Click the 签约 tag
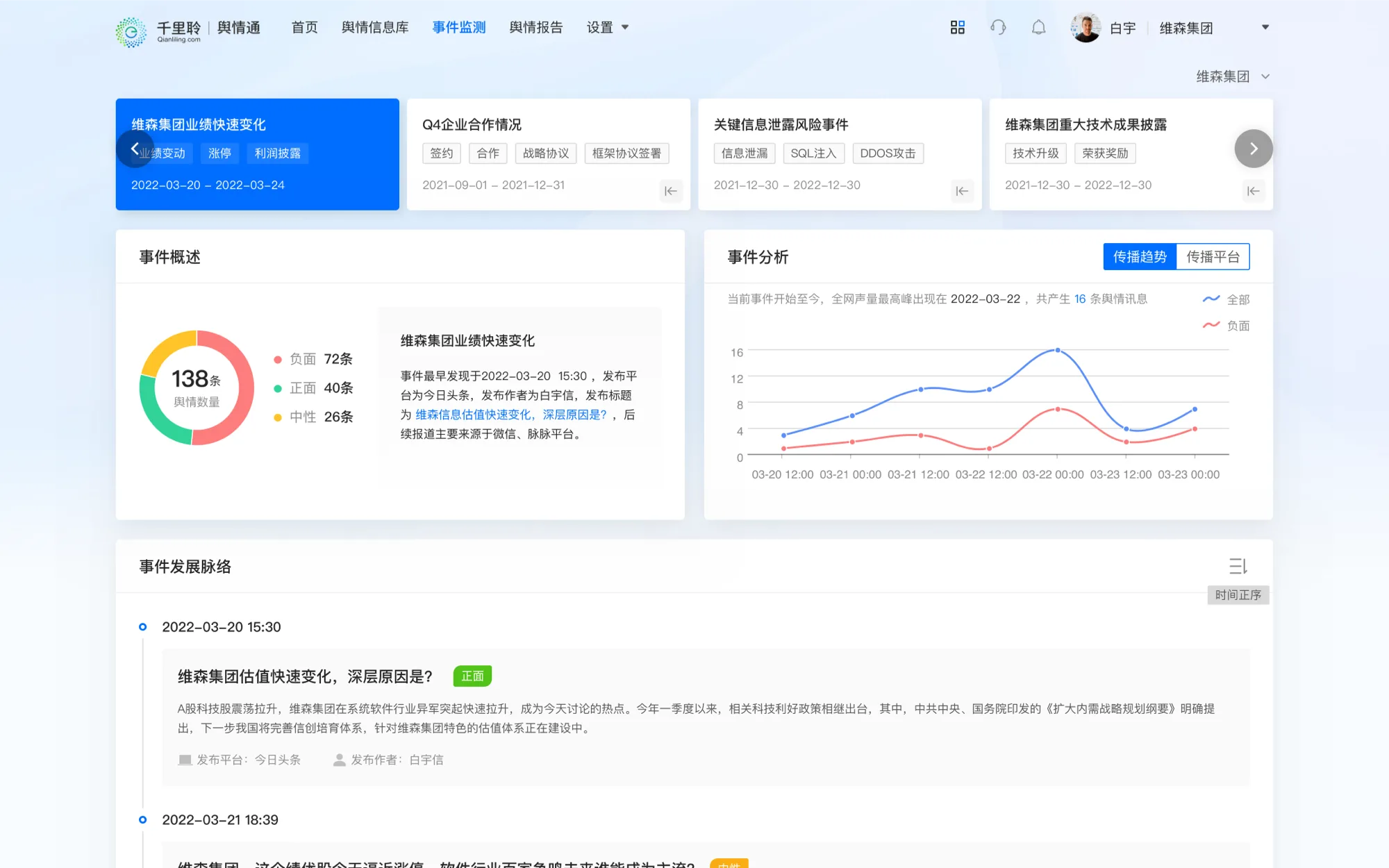The width and height of the screenshot is (1389, 868). pos(441,153)
